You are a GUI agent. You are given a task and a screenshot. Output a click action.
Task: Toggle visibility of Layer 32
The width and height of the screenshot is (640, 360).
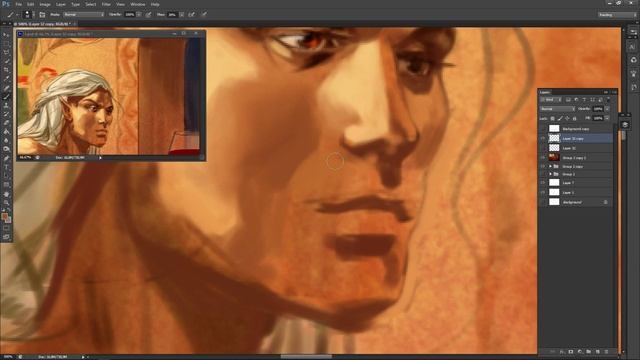click(543, 148)
